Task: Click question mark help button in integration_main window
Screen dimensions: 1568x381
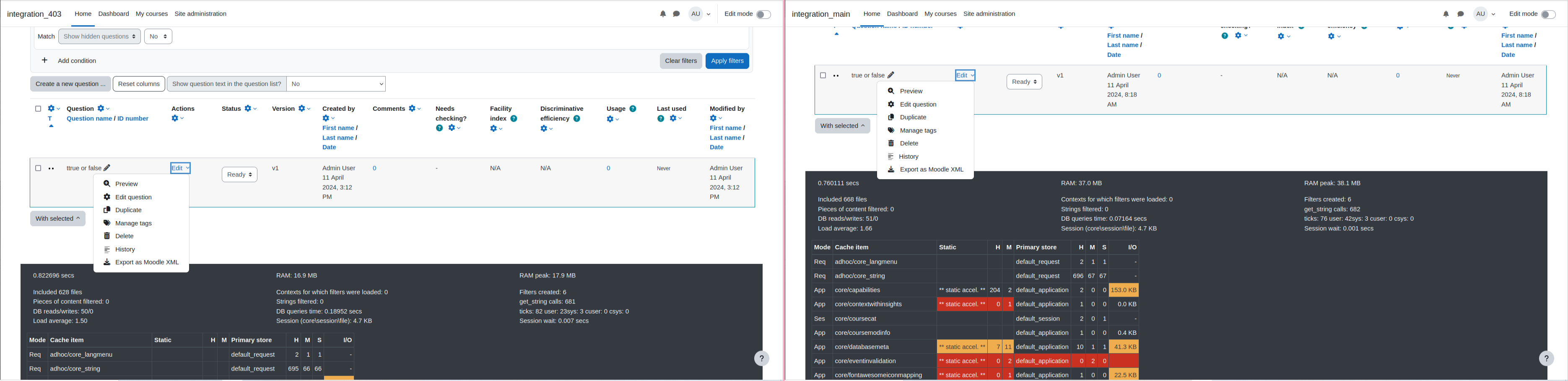Action: click(x=1546, y=358)
